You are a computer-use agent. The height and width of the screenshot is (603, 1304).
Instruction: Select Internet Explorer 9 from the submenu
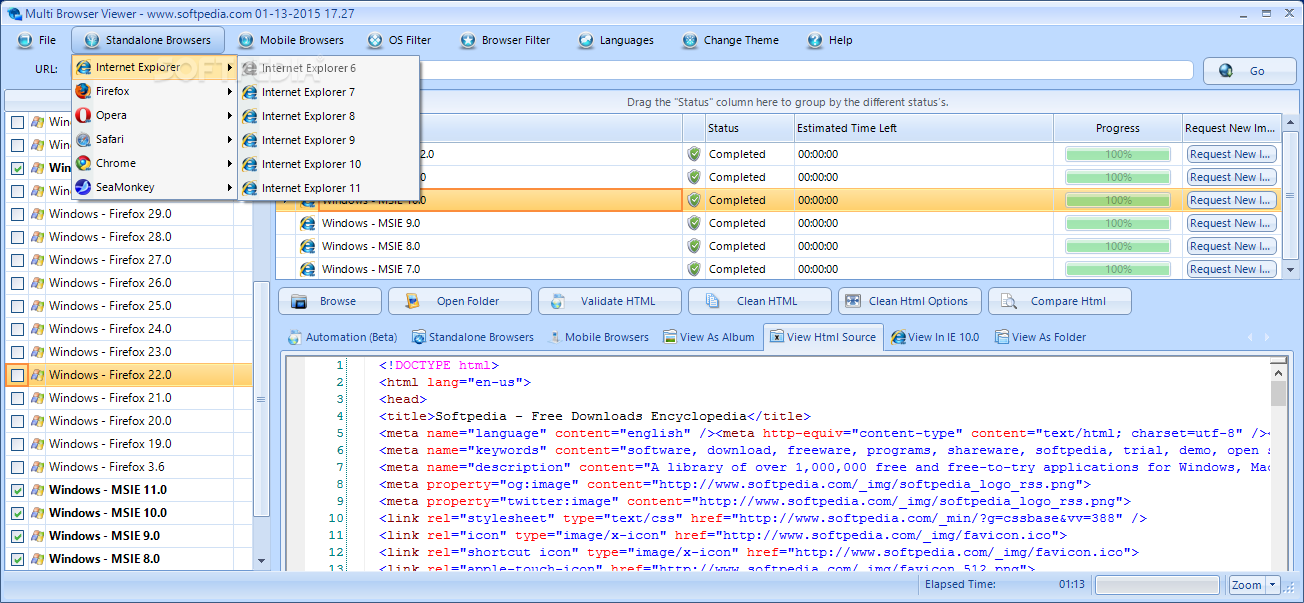(x=327, y=140)
